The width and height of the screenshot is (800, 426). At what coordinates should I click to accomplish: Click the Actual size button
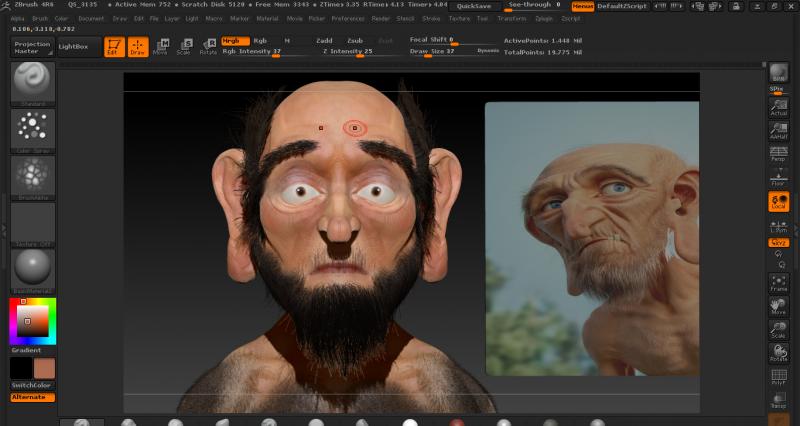point(779,107)
